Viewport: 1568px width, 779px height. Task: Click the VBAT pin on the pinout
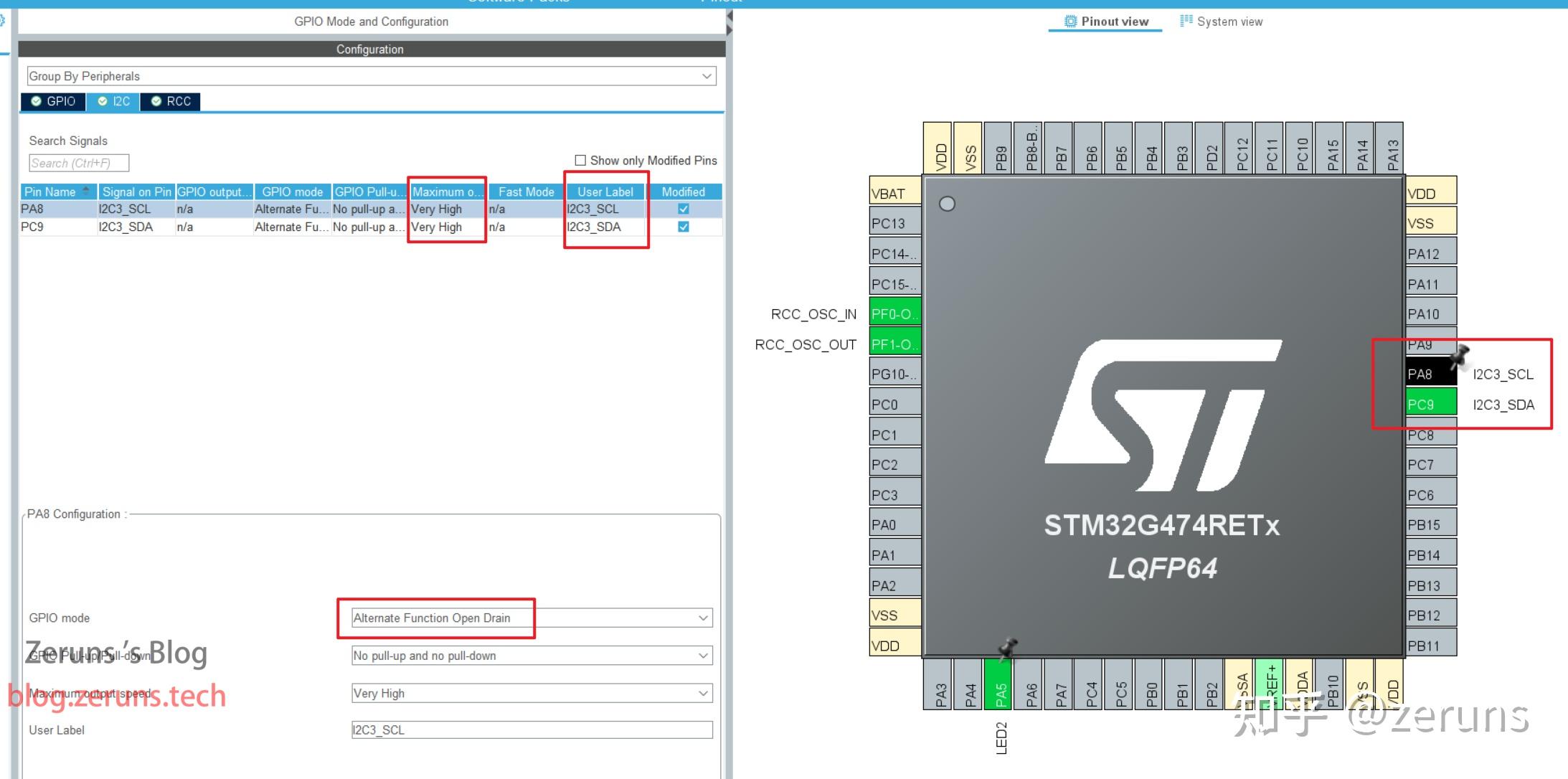pos(893,192)
